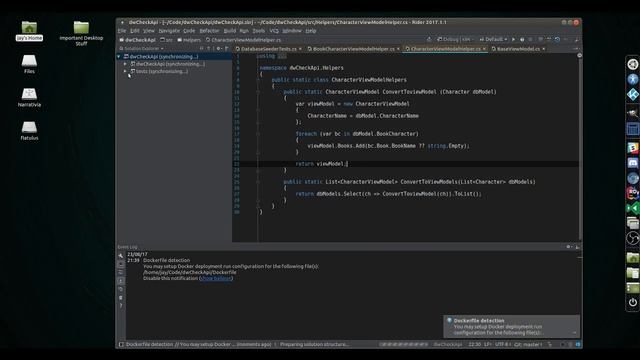Launch Slack from the dock
This screenshot has height=360, width=640.
tap(633, 147)
